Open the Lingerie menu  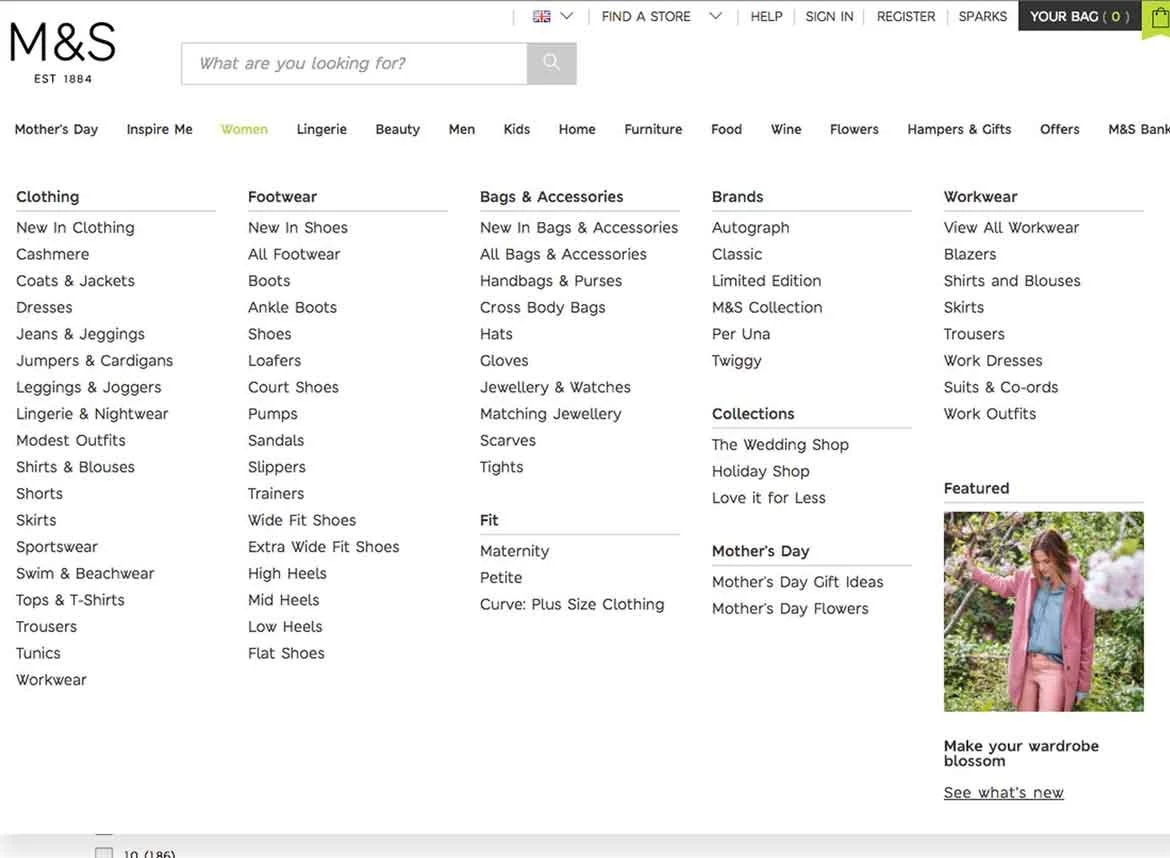tap(322, 129)
